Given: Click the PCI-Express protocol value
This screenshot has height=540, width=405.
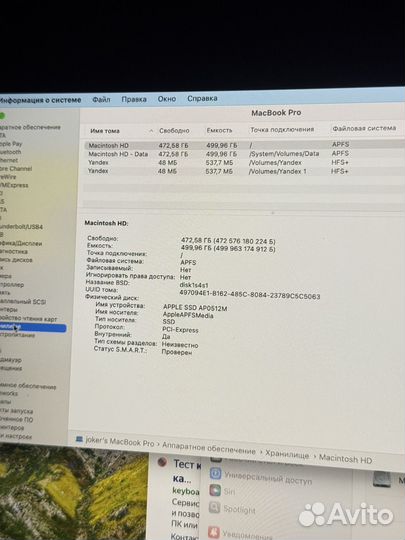Looking at the screenshot, I should click(180, 330).
